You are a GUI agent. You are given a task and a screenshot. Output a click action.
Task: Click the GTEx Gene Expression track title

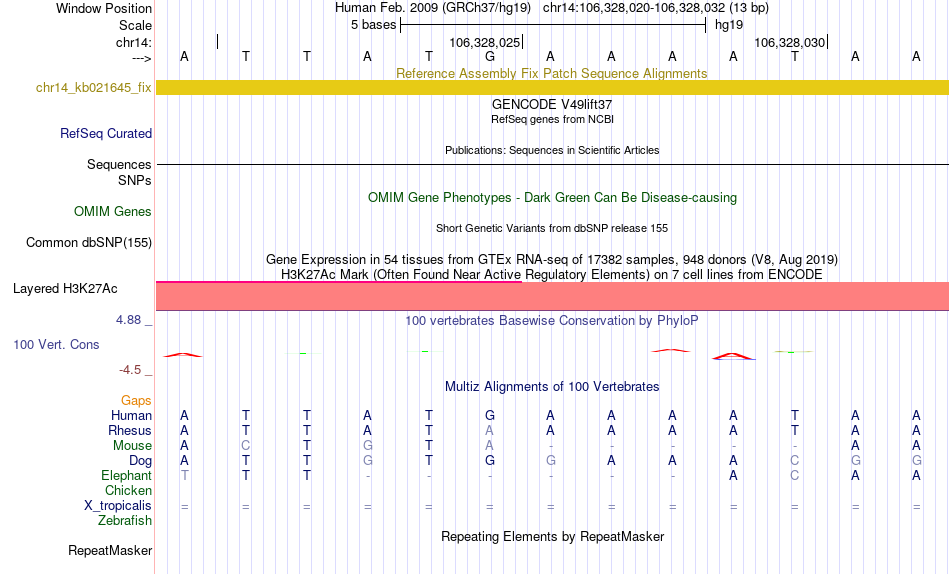click(552, 259)
